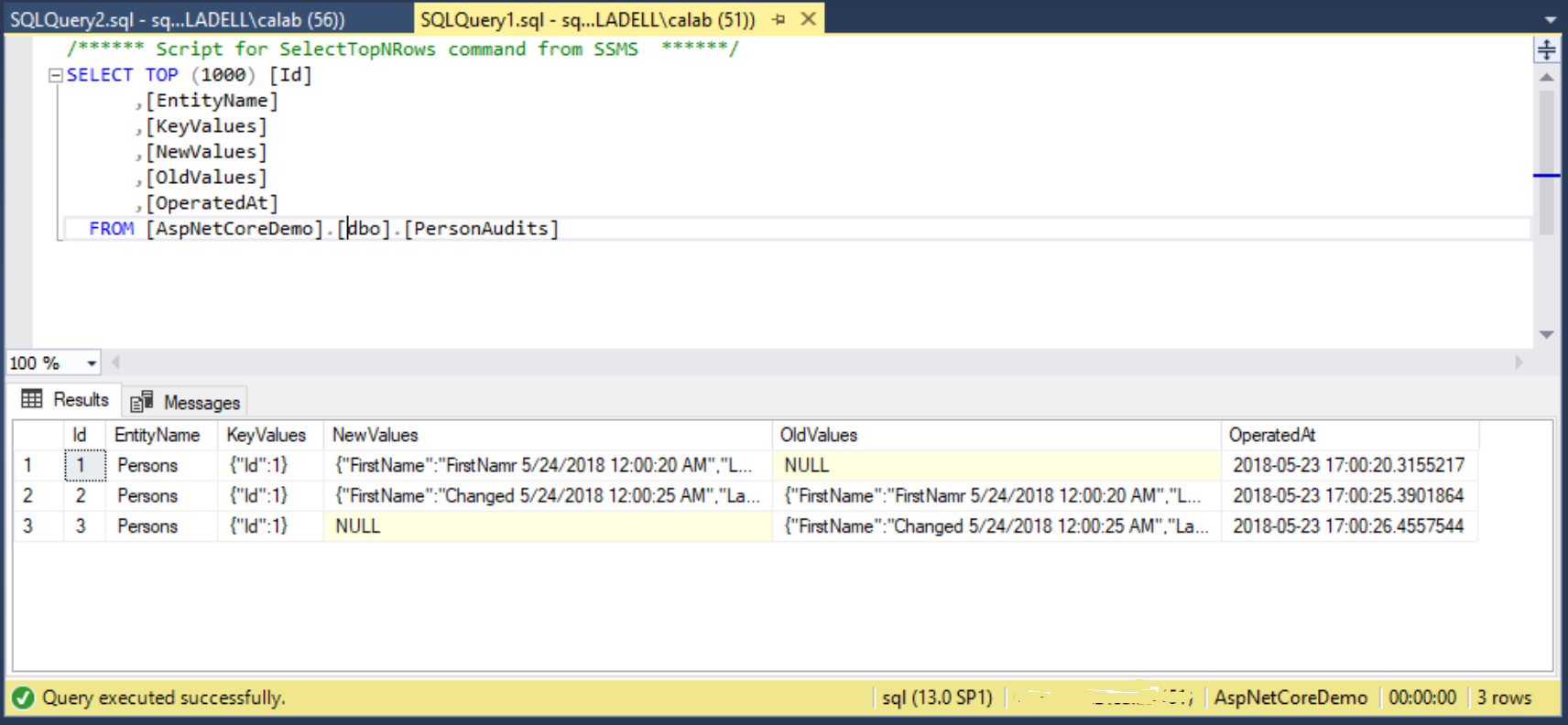Pin the SQLQuery1.sql tab
This screenshot has width=1568, height=725.
(x=779, y=19)
